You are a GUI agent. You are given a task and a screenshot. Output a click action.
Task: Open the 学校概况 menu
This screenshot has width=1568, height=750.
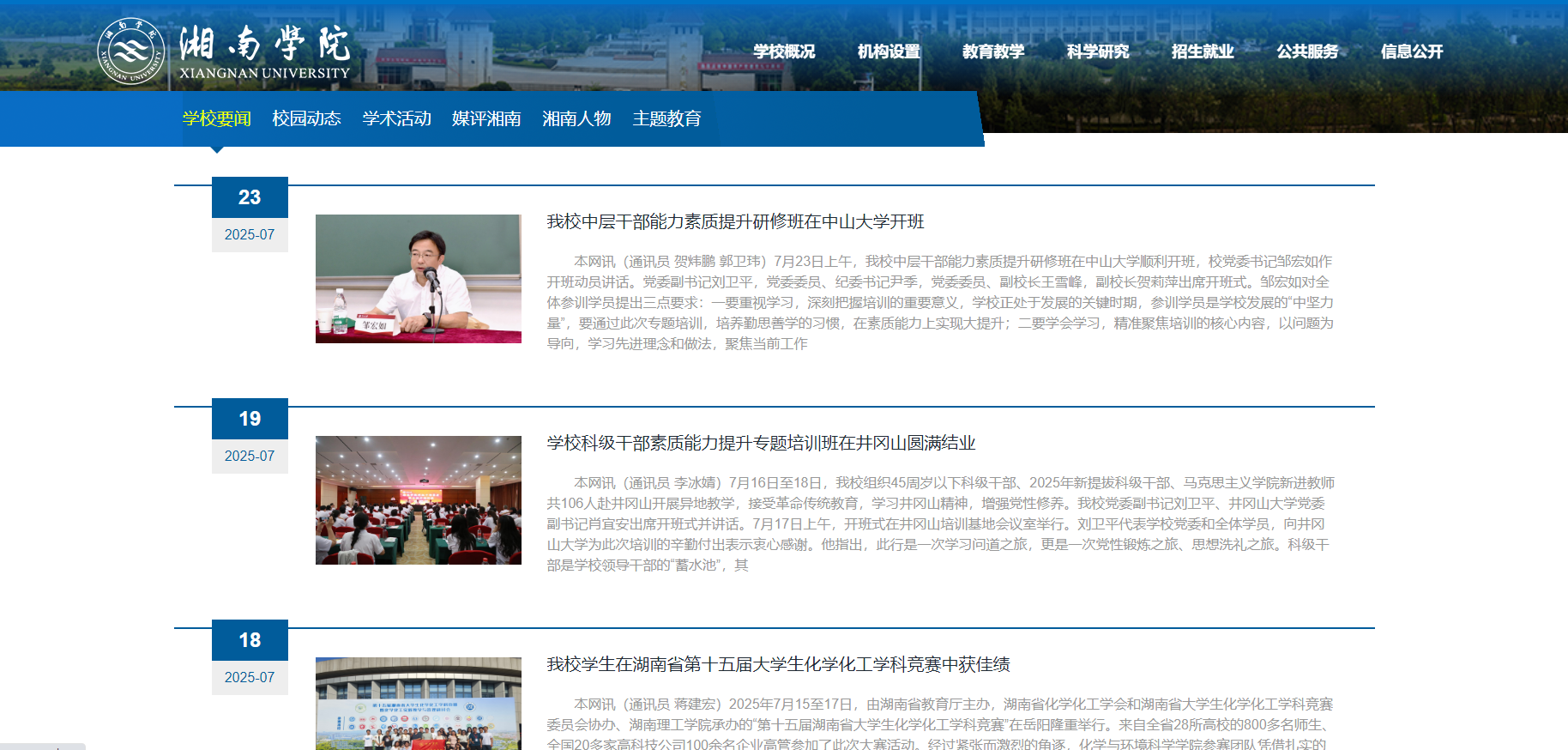[784, 51]
